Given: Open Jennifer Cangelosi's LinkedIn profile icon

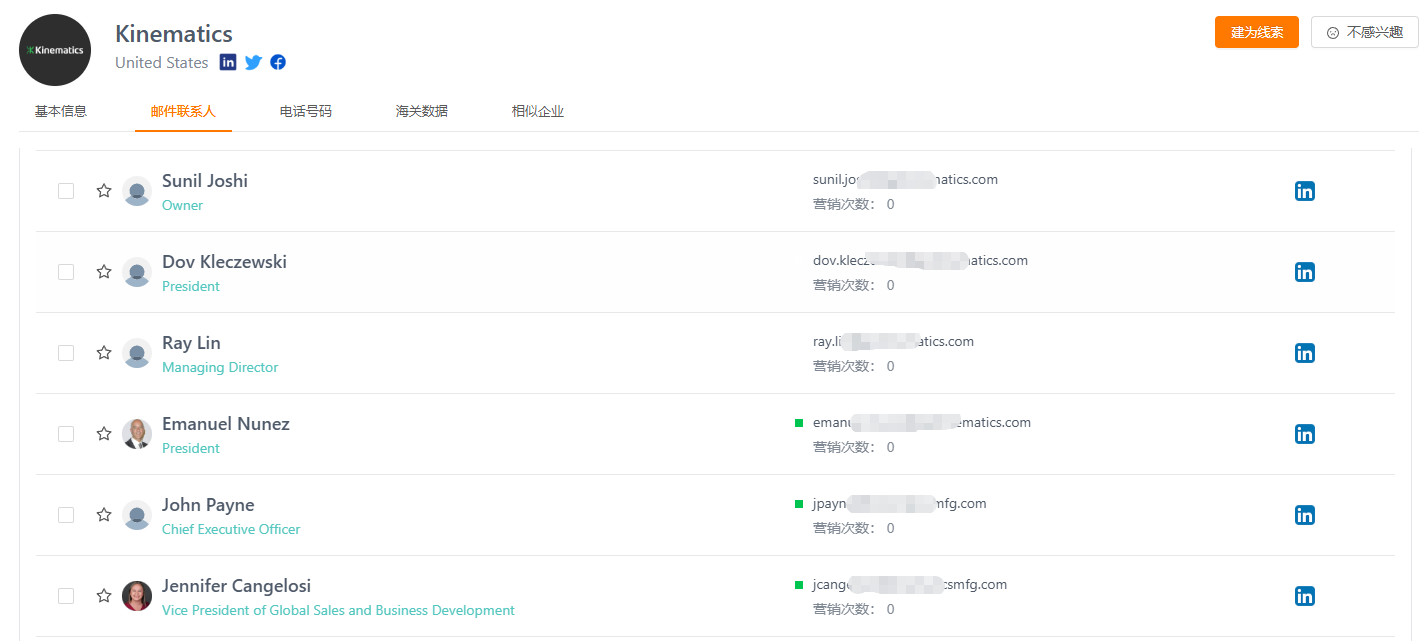Looking at the screenshot, I should pos(1304,596).
